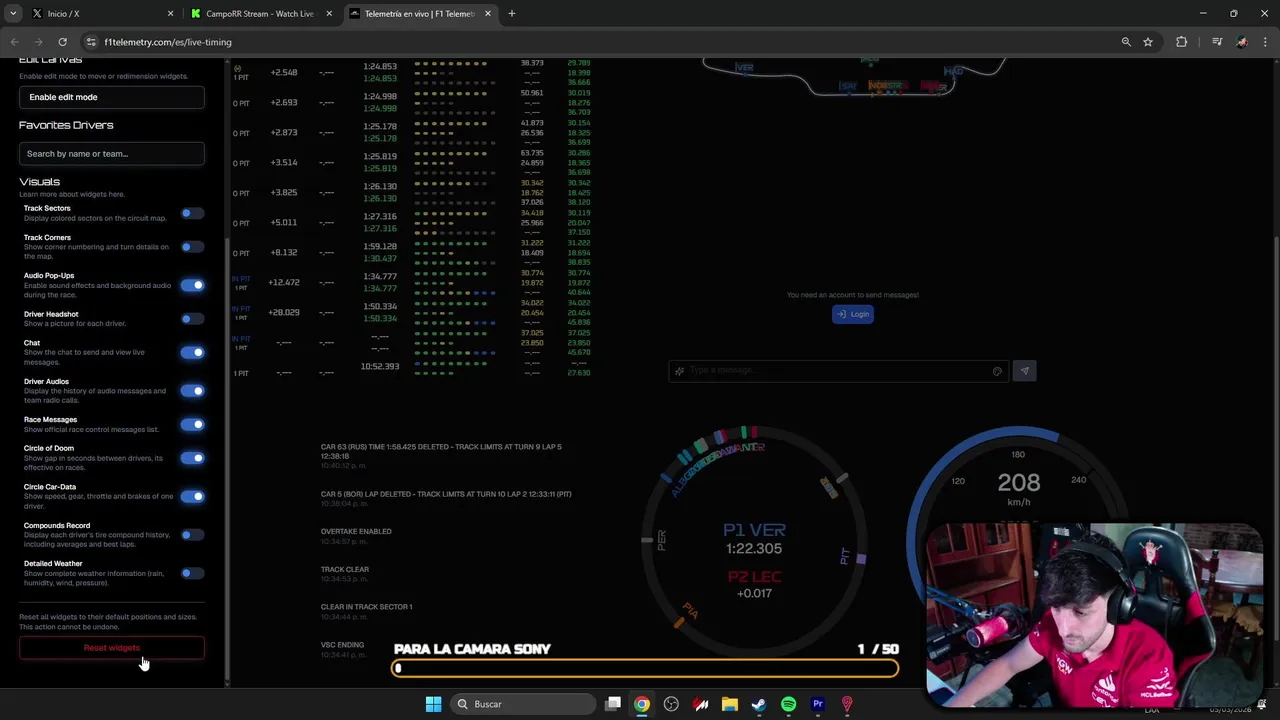
Task: Enable the Driver Headshot switch
Action: pos(192,319)
